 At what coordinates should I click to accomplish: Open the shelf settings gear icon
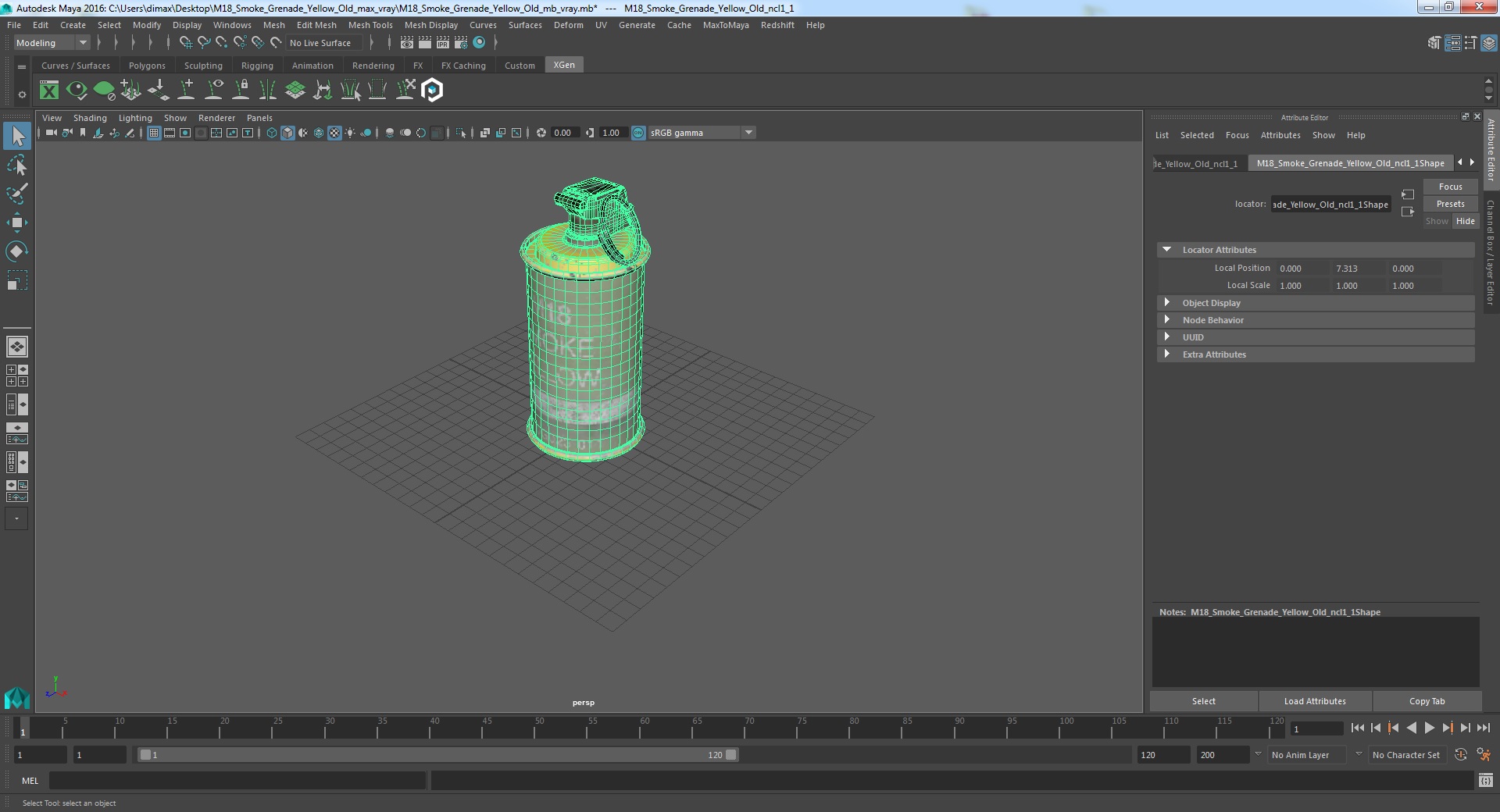[x=22, y=94]
